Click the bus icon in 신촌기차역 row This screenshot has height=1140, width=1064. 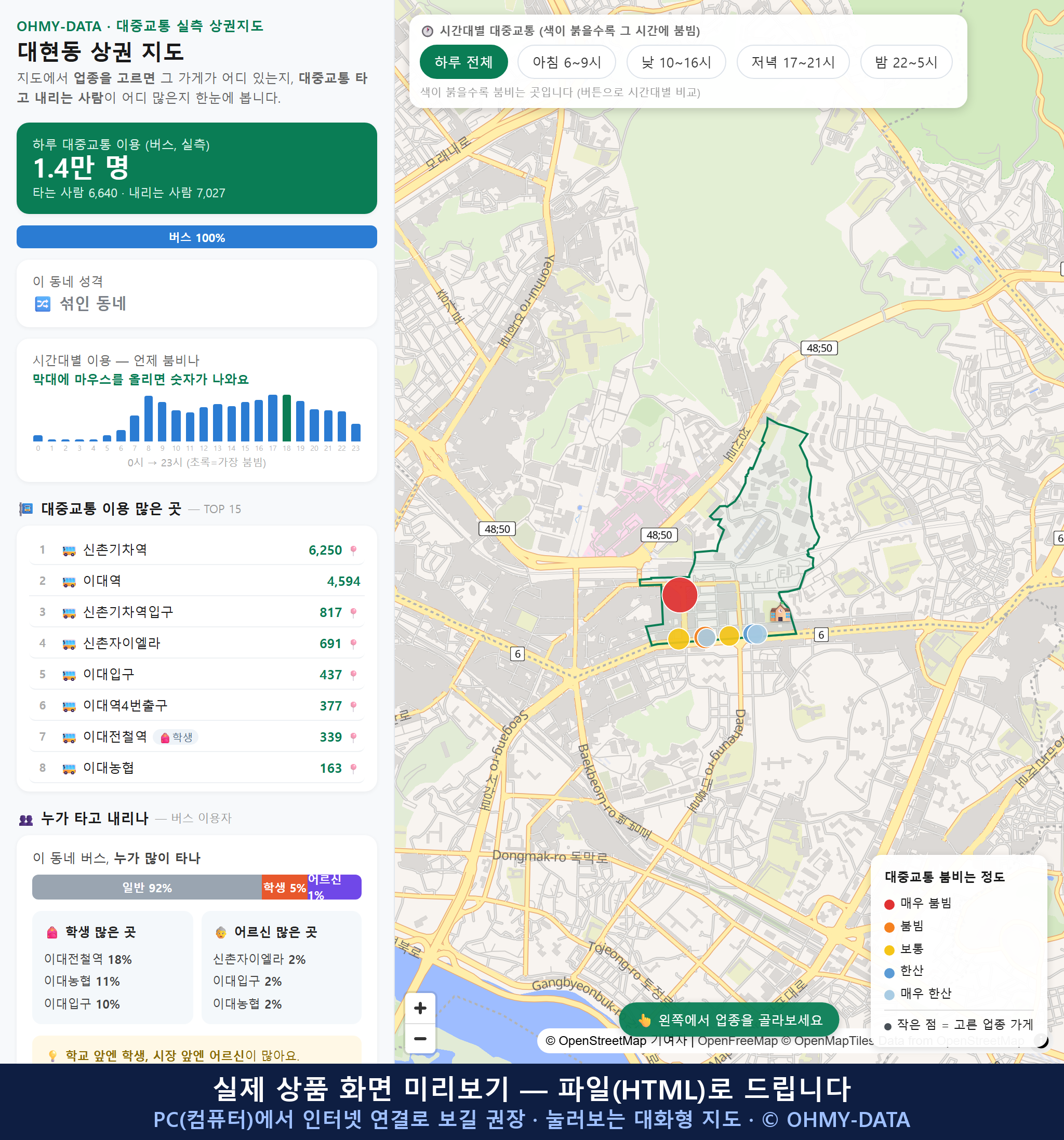click(x=69, y=551)
